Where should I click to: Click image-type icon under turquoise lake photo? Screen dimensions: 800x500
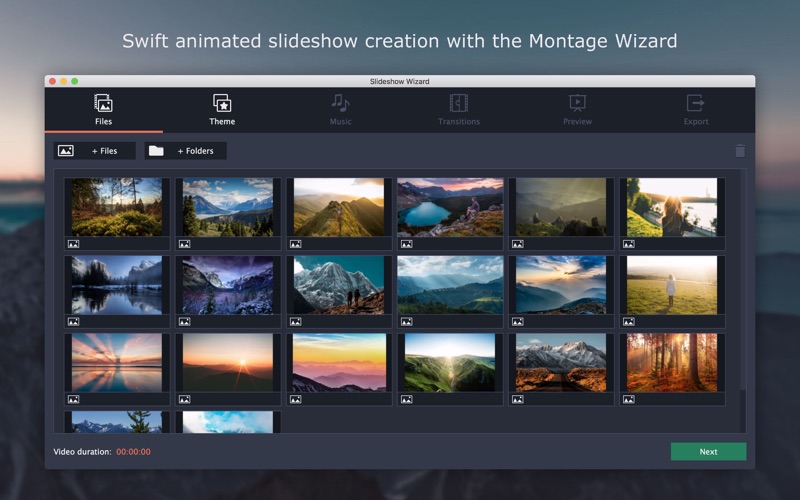click(407, 244)
